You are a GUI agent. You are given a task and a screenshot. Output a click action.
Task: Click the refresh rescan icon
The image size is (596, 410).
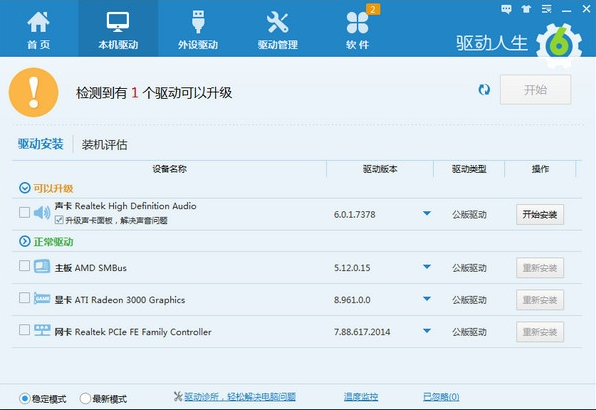tap(484, 90)
